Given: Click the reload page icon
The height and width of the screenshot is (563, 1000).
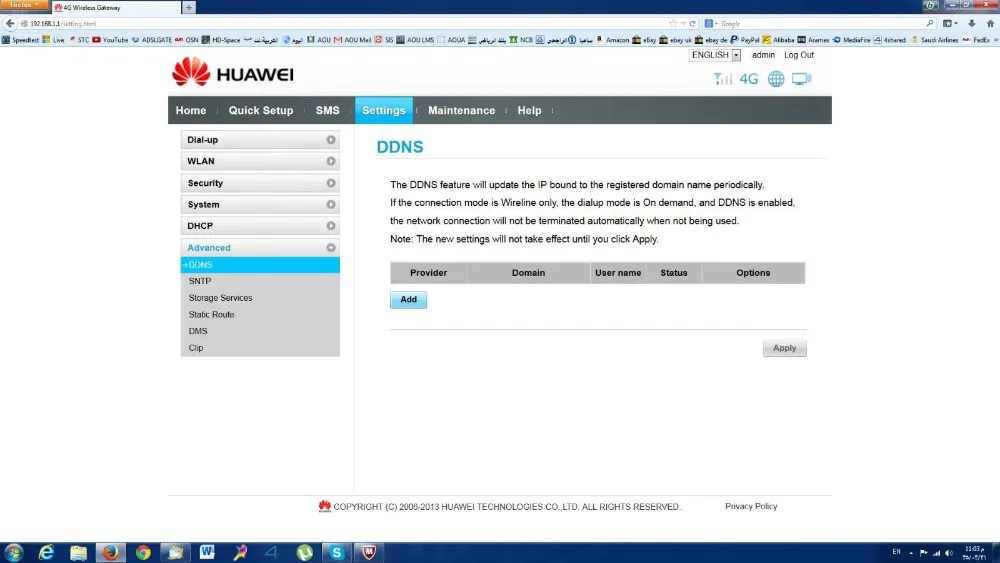Looking at the screenshot, I should [x=692, y=24].
